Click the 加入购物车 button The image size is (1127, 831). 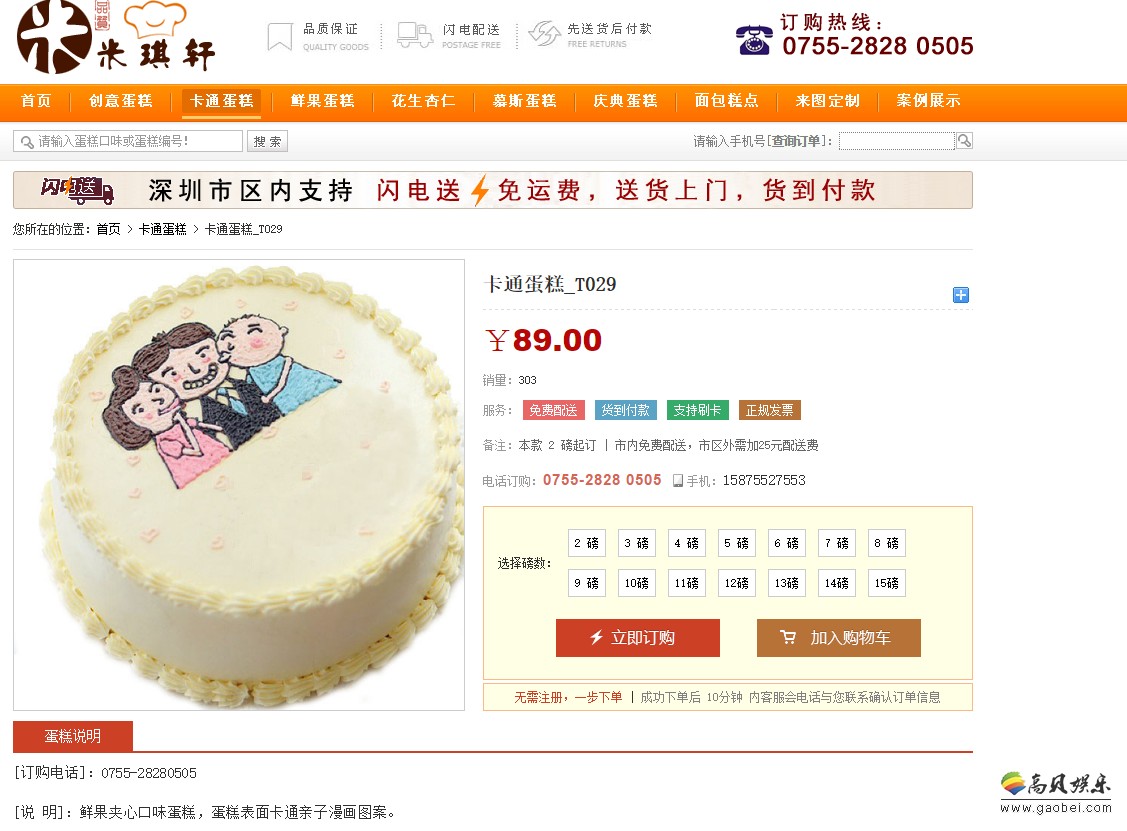tap(839, 638)
